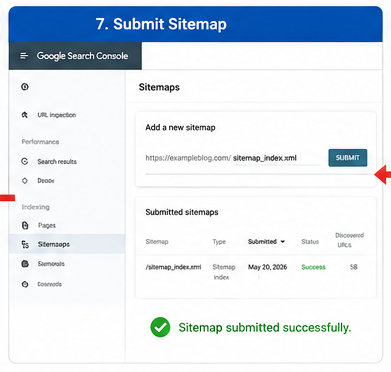Click the May 20, 2026 date cell

click(x=267, y=267)
